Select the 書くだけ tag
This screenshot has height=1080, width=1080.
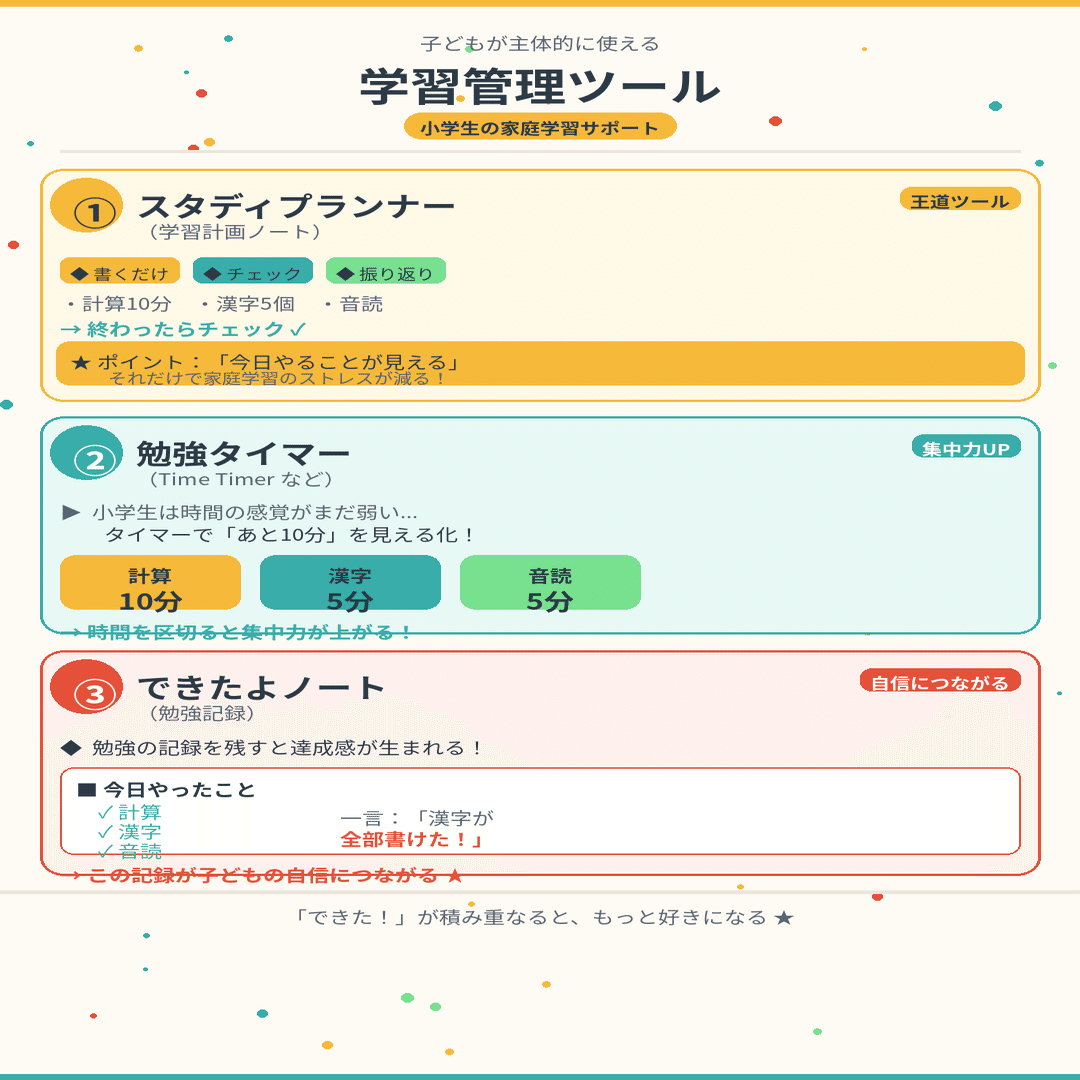[120, 272]
